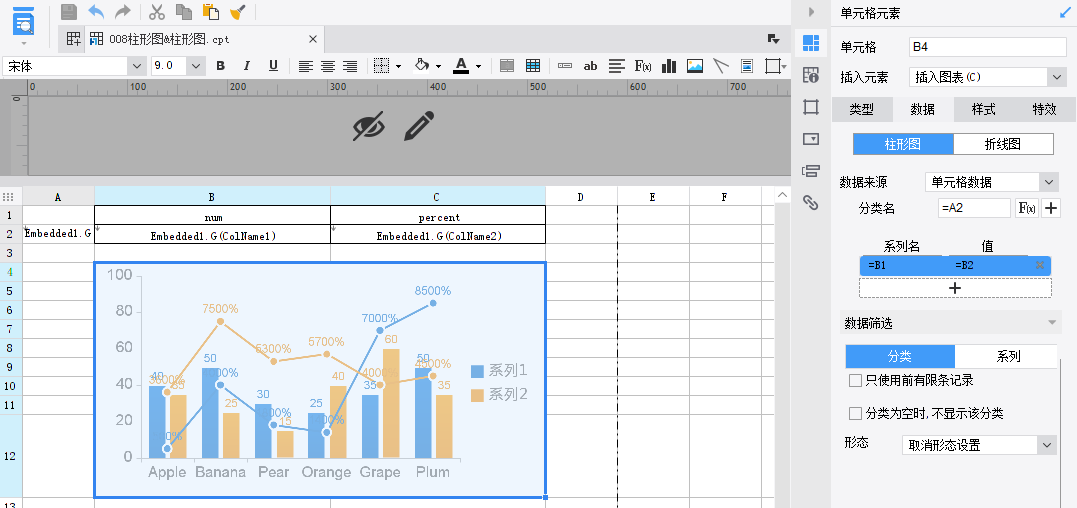Image resolution: width=1077 pixels, height=508 pixels.
Task: Edit the parameter panel with pencil icon
Action: (419, 126)
